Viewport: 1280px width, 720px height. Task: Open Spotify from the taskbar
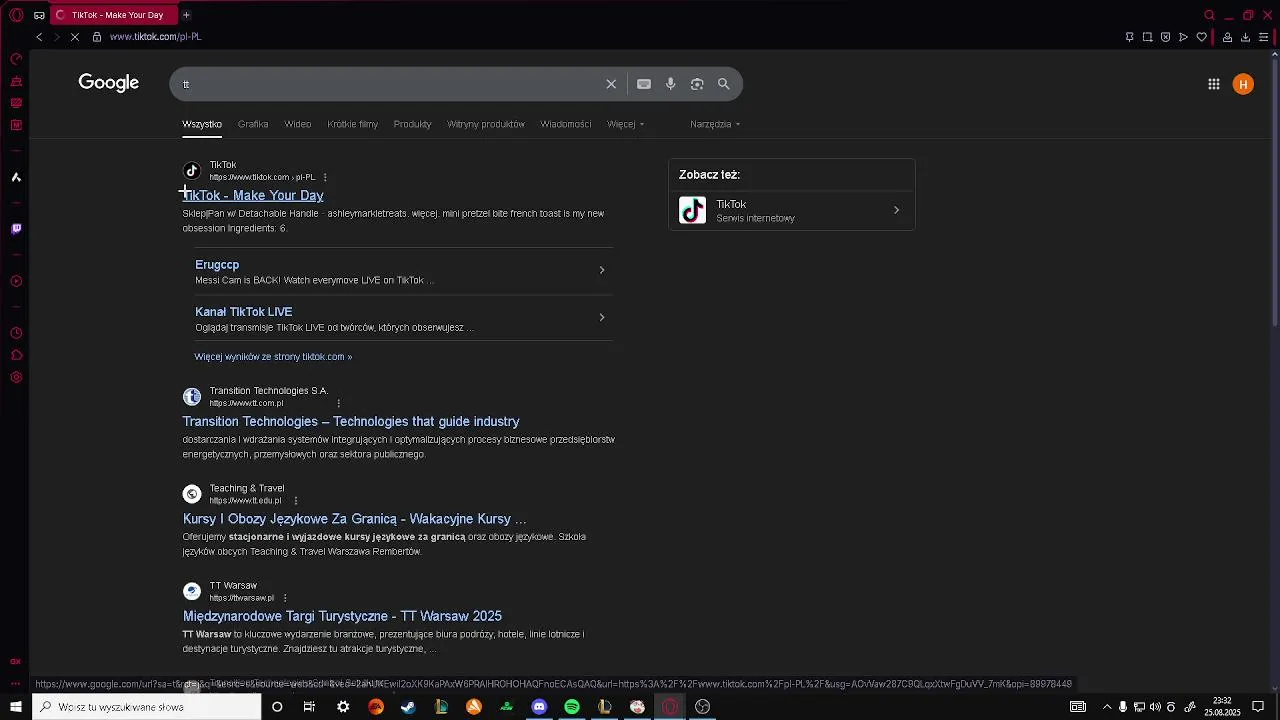[x=572, y=707]
